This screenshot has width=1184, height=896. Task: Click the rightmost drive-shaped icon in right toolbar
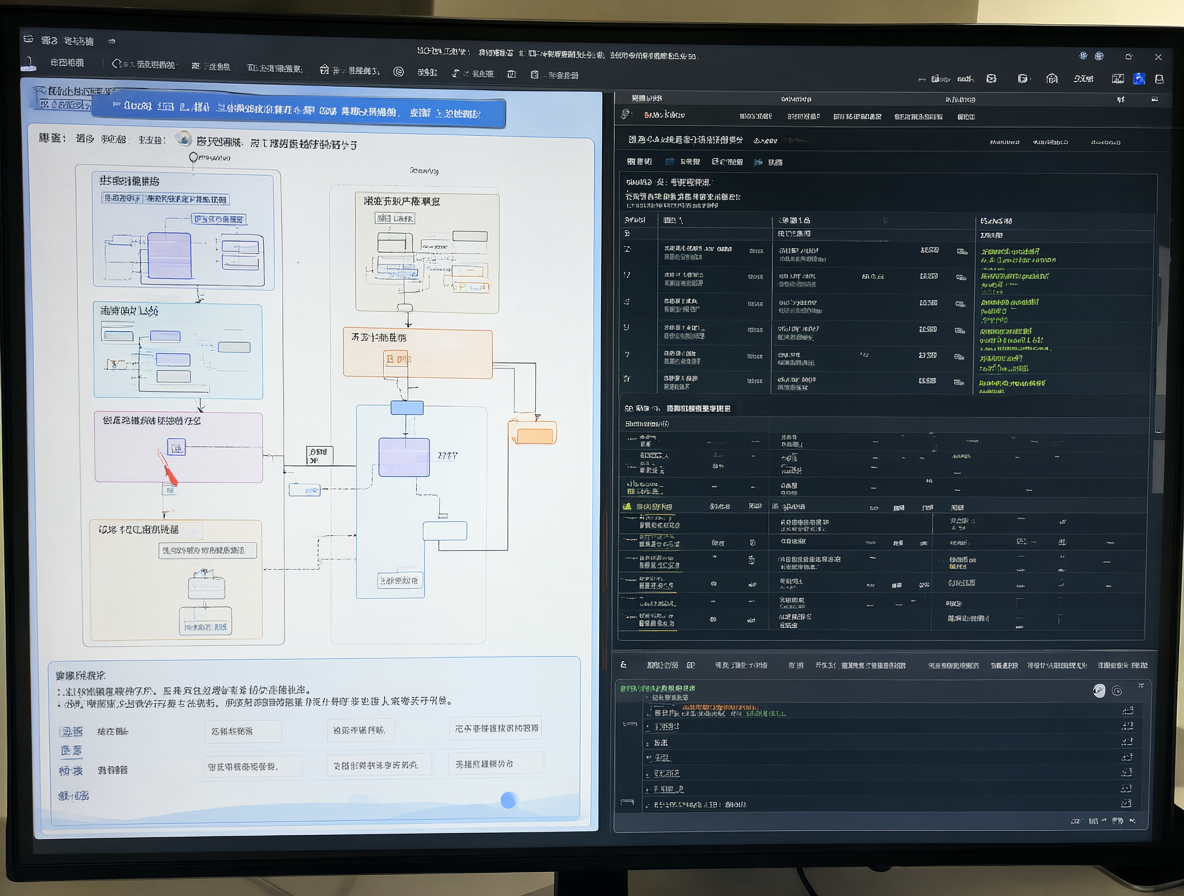tap(1159, 79)
